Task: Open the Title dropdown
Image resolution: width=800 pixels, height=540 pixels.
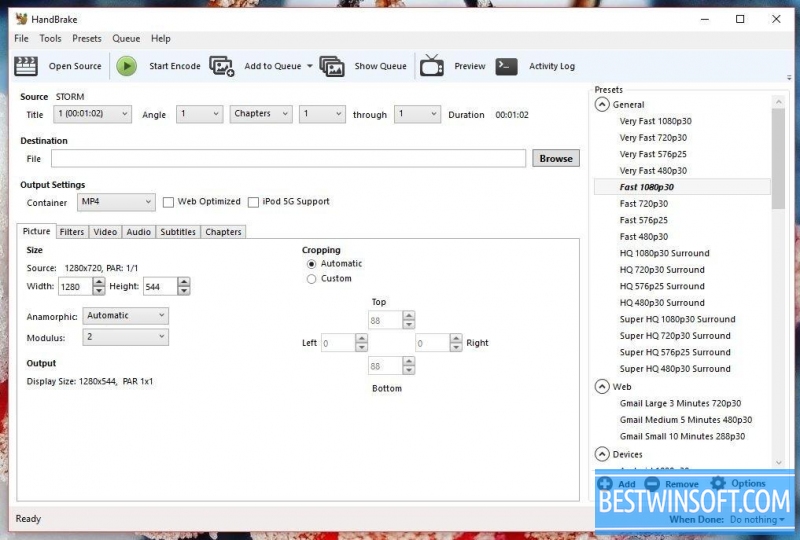Action: tap(92, 114)
